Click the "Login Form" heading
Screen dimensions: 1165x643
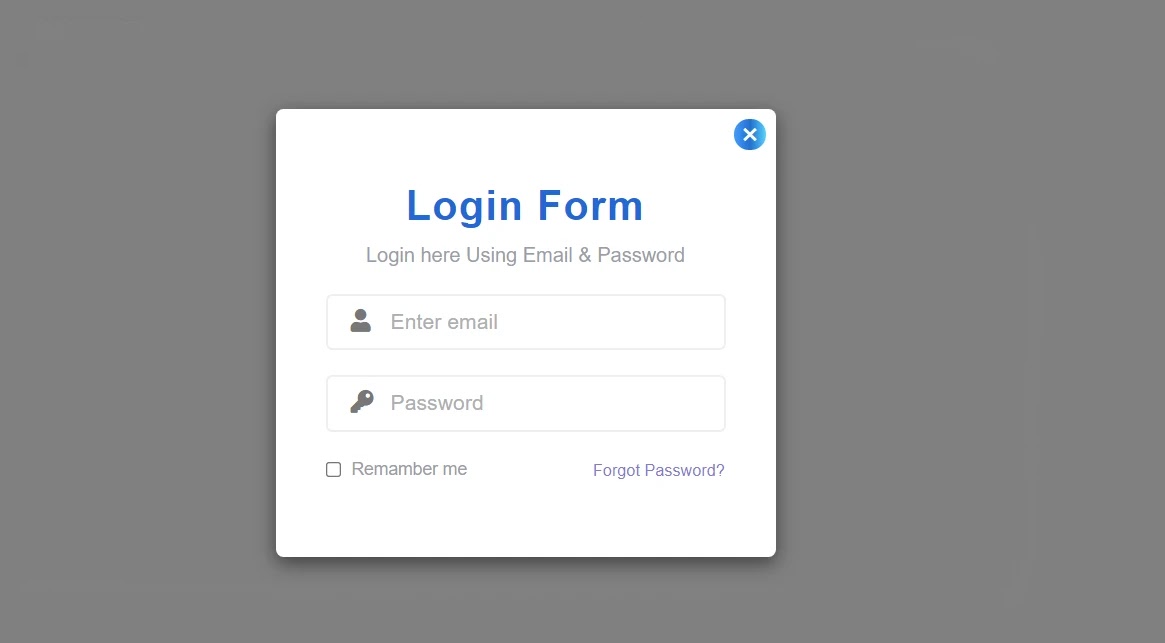pos(525,206)
